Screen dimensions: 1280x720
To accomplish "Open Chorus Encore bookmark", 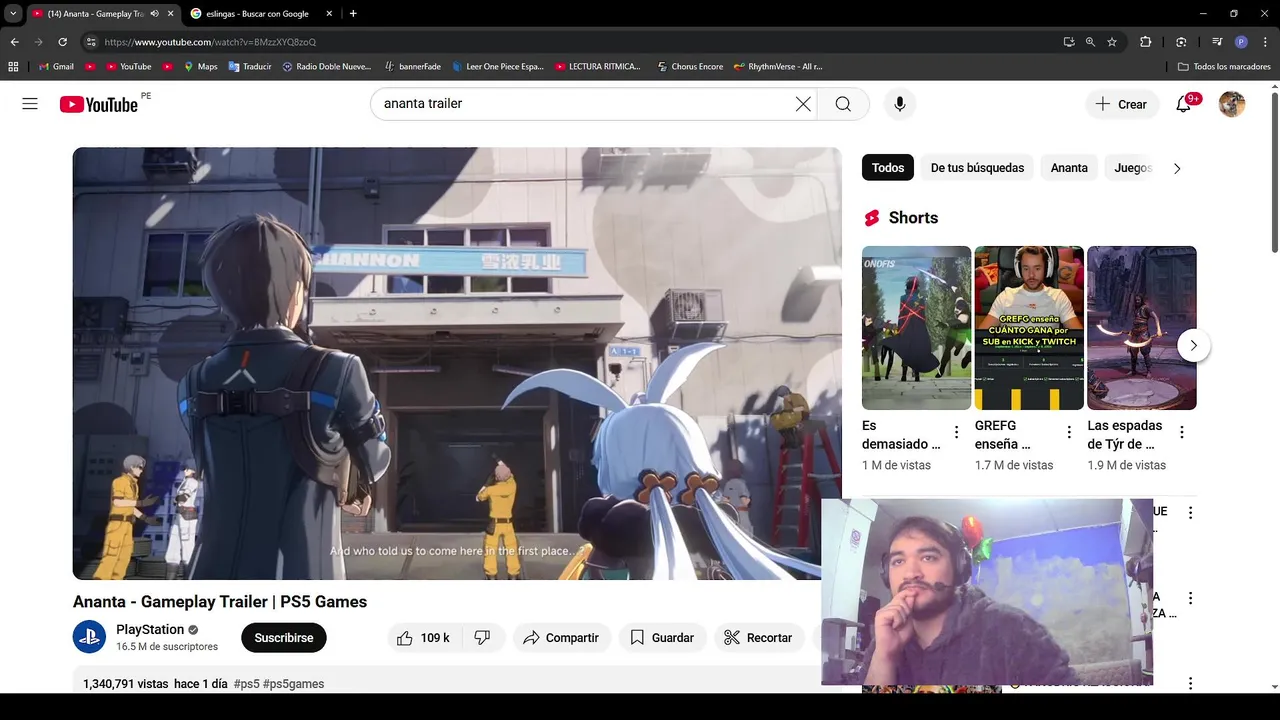I will (x=690, y=67).
